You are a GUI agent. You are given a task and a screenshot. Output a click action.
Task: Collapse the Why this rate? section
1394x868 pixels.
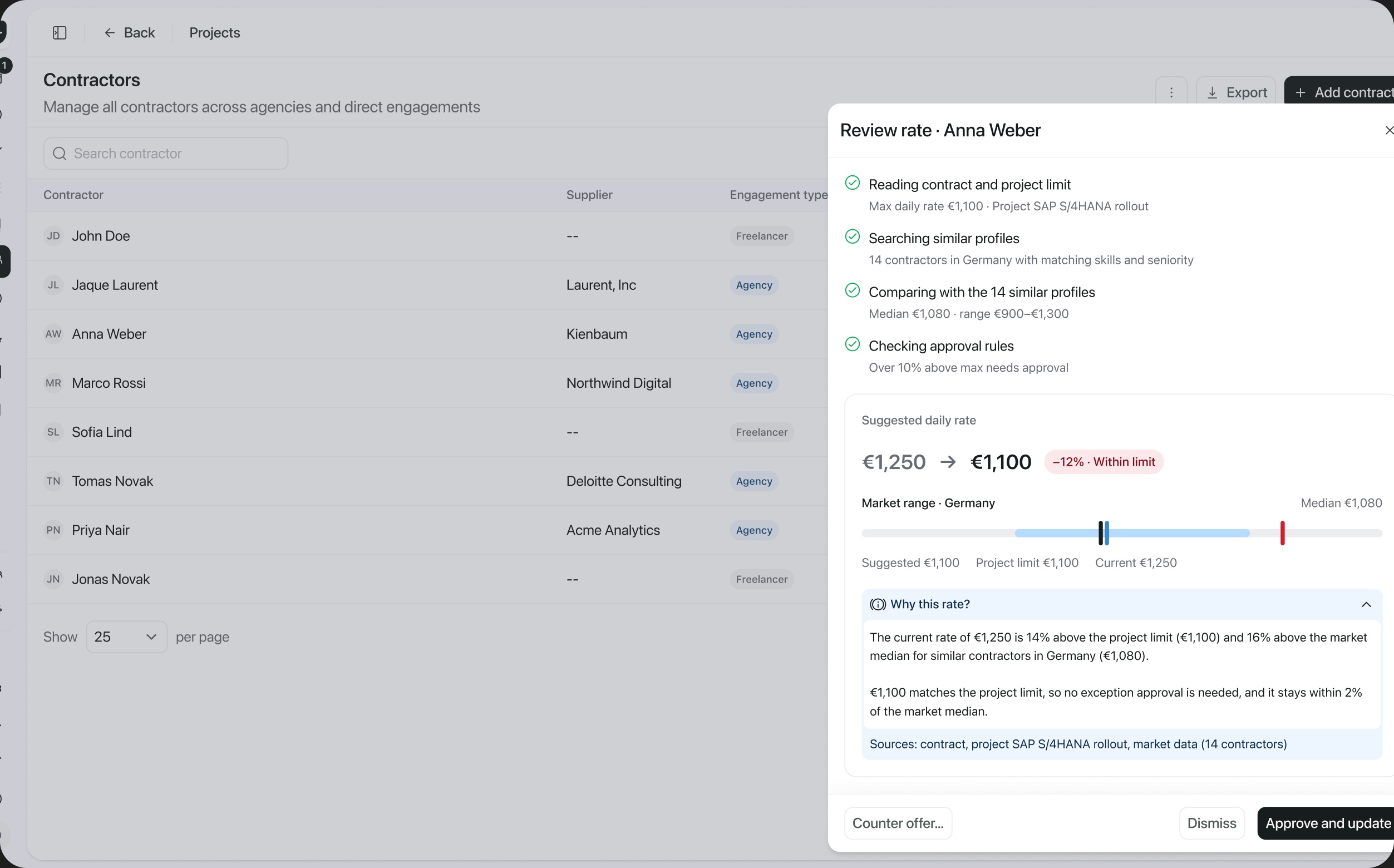click(x=1366, y=604)
